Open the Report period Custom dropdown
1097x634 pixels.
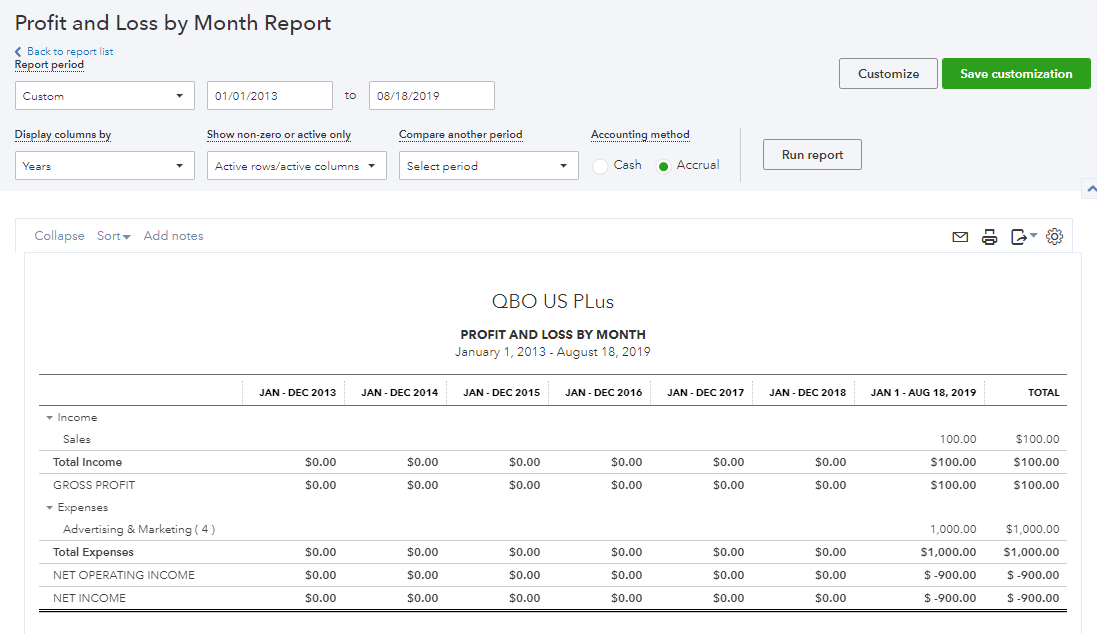coord(105,96)
